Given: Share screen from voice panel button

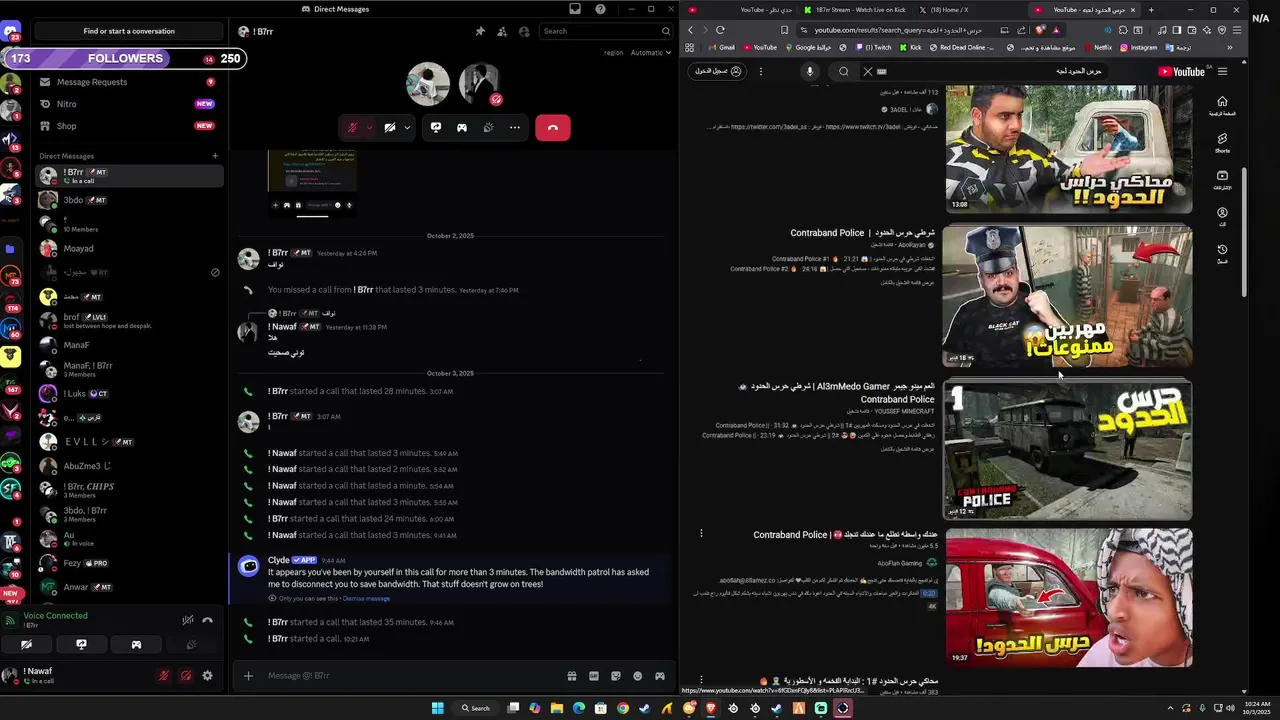Looking at the screenshot, I should (82, 645).
